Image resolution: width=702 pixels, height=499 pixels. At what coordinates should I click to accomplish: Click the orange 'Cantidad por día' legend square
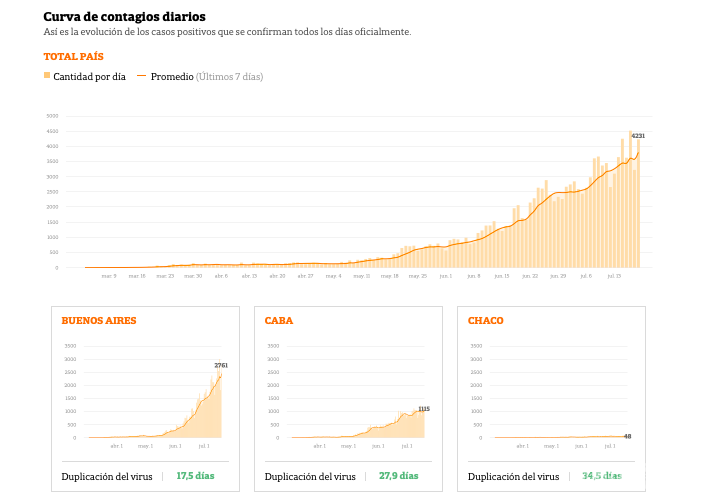47,76
